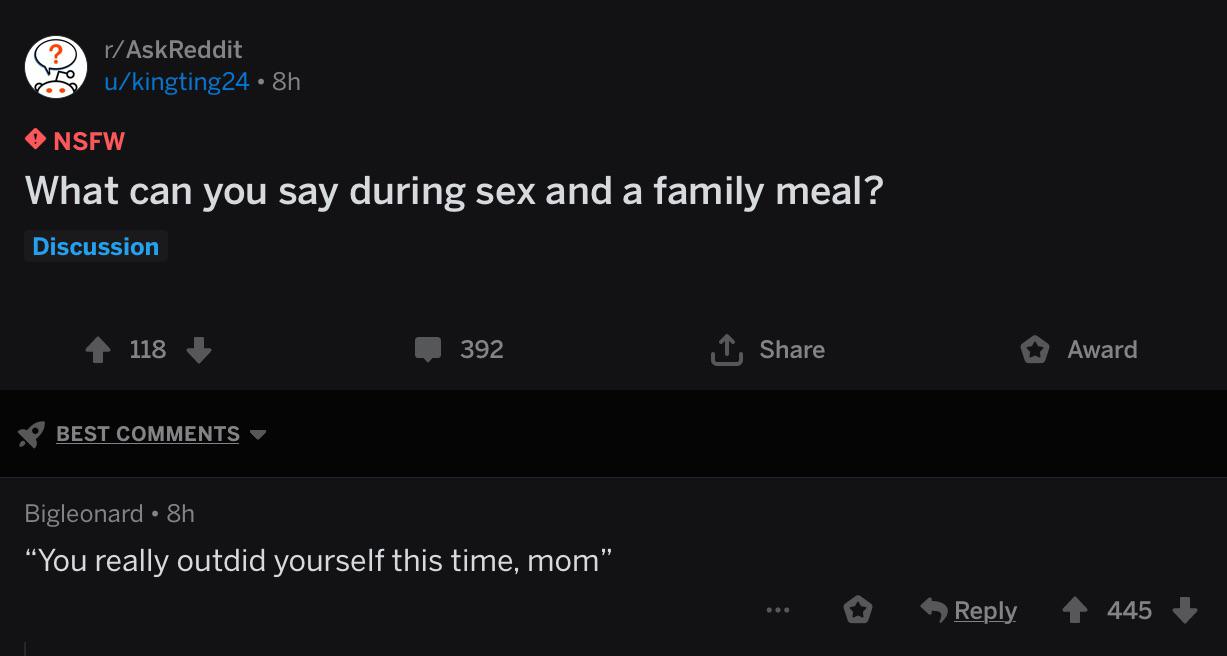Screen dimensions: 1227x656
Task: Click the r/AskReddit community avatar icon
Action: click(x=56, y=66)
